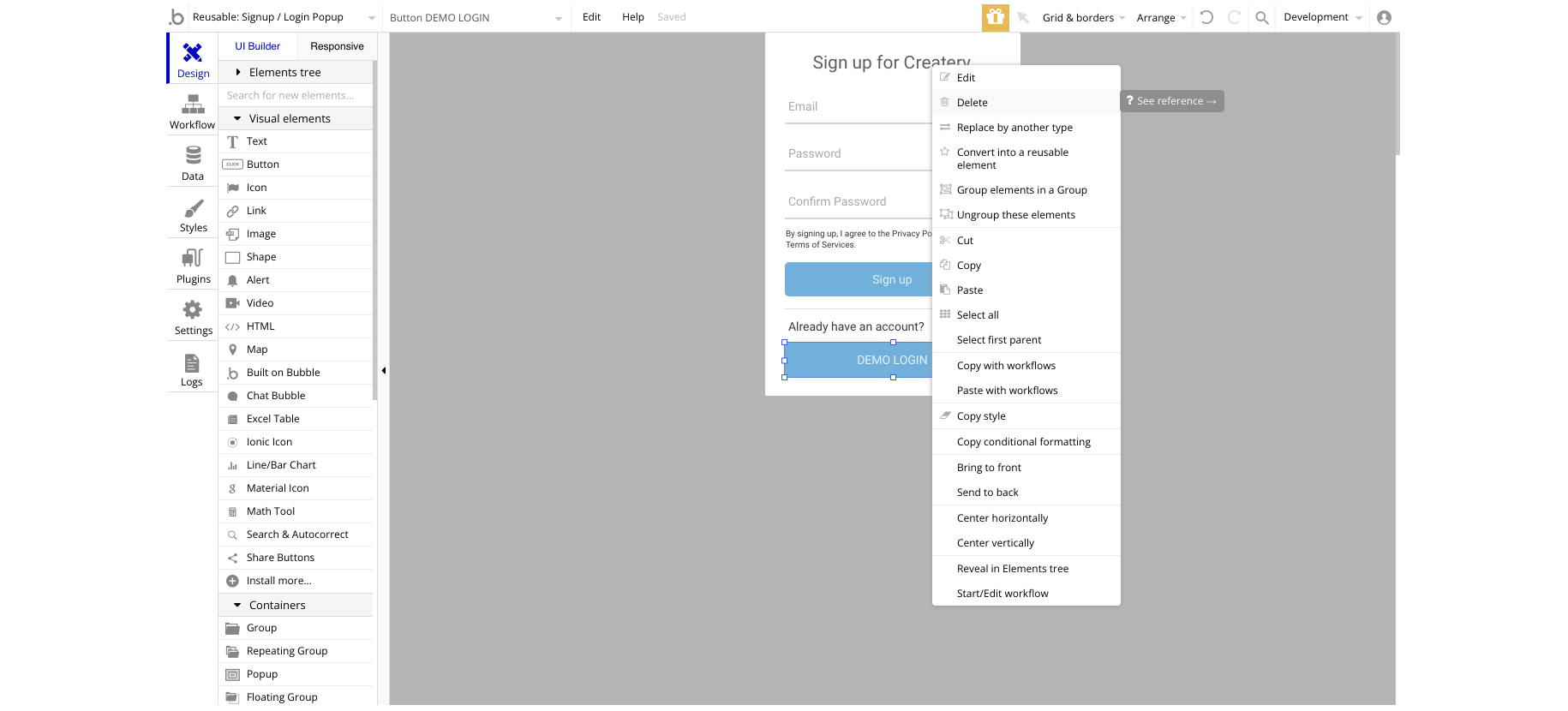Open the Workflow tab icon
This screenshot has width=1568, height=711.
click(x=193, y=105)
